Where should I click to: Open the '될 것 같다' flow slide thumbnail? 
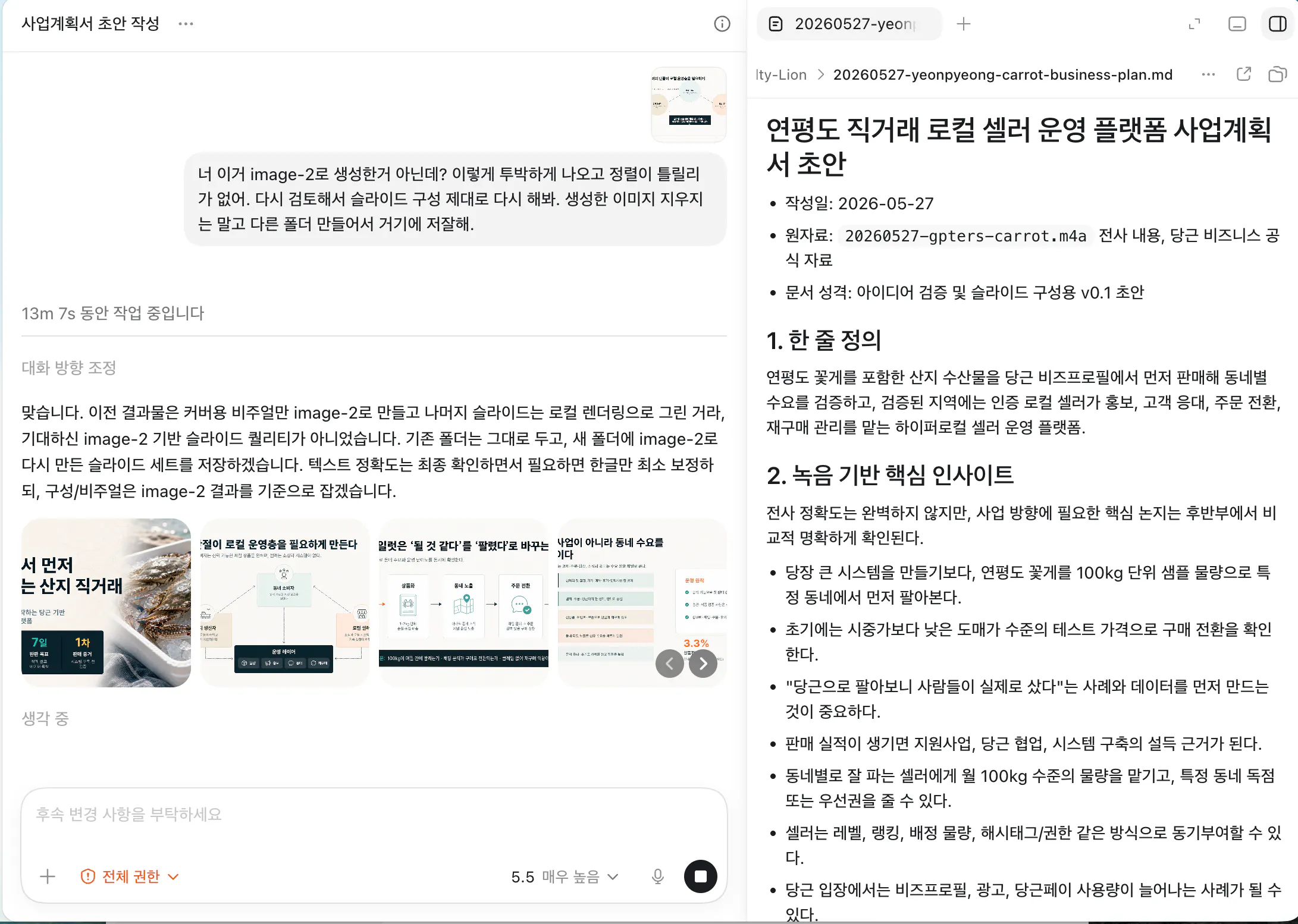click(x=463, y=603)
